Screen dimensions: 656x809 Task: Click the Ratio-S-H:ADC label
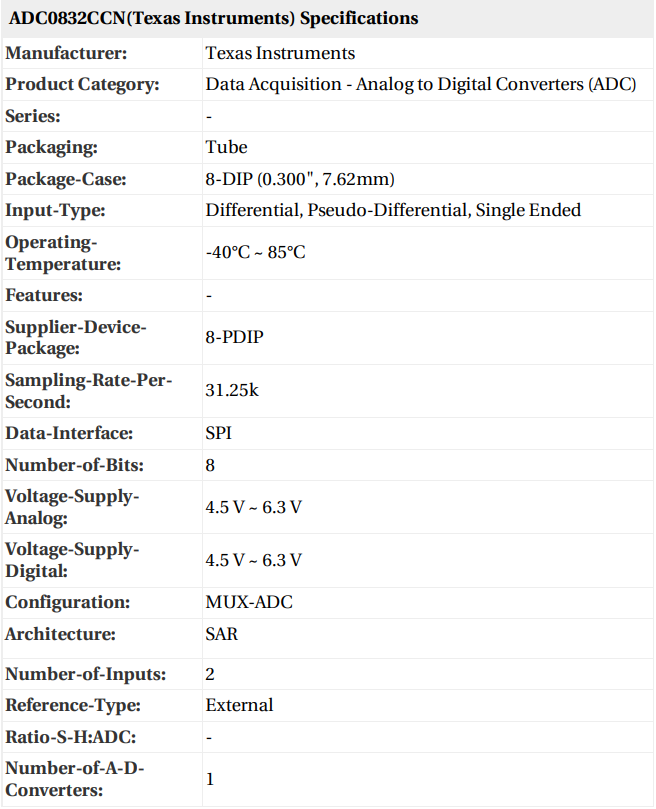coord(71,737)
